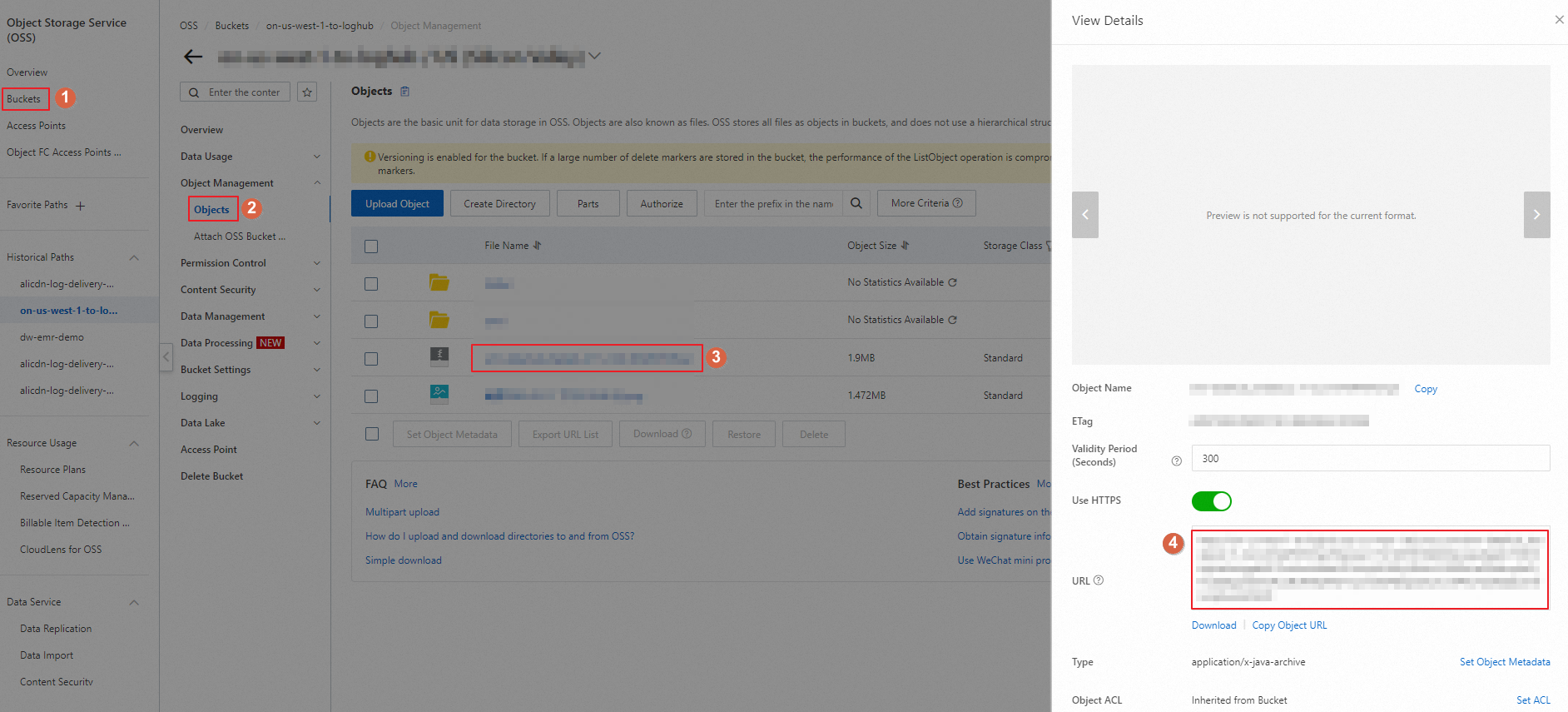Show previous preview with left arrow
The width and height of the screenshot is (1568, 712).
coord(1085,215)
